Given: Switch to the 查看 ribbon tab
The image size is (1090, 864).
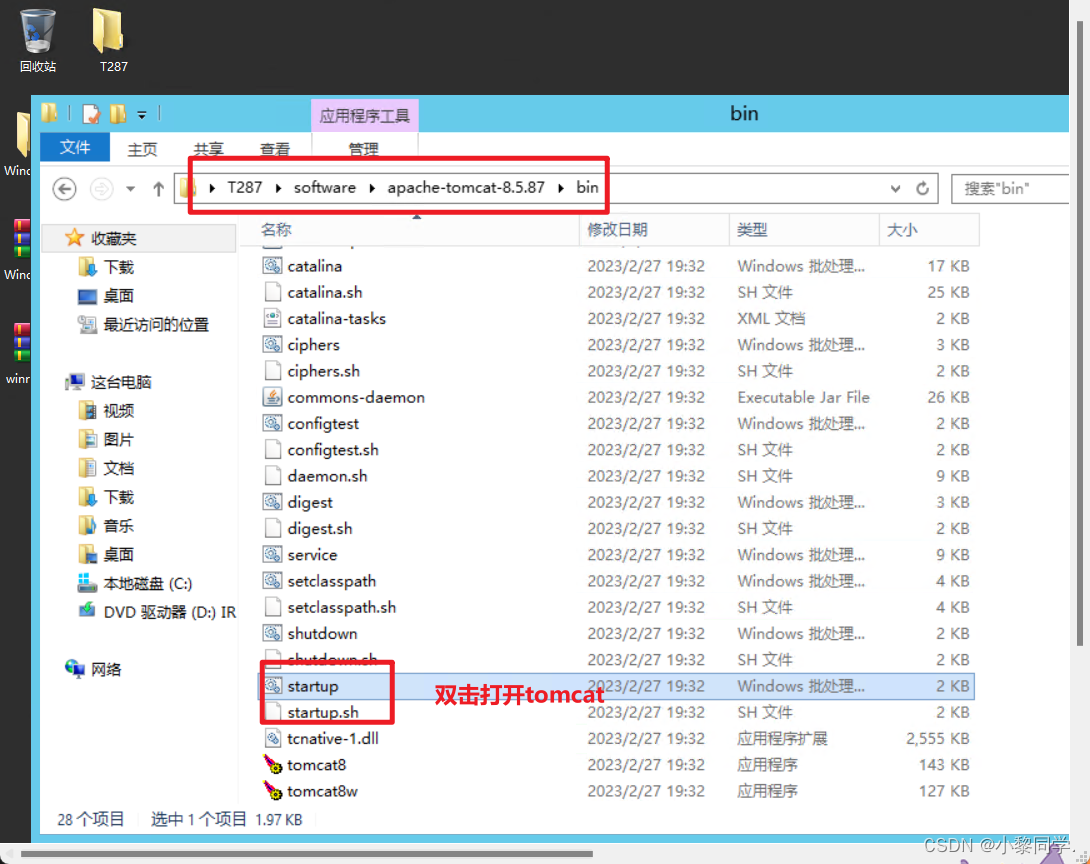Looking at the screenshot, I should (x=275, y=147).
